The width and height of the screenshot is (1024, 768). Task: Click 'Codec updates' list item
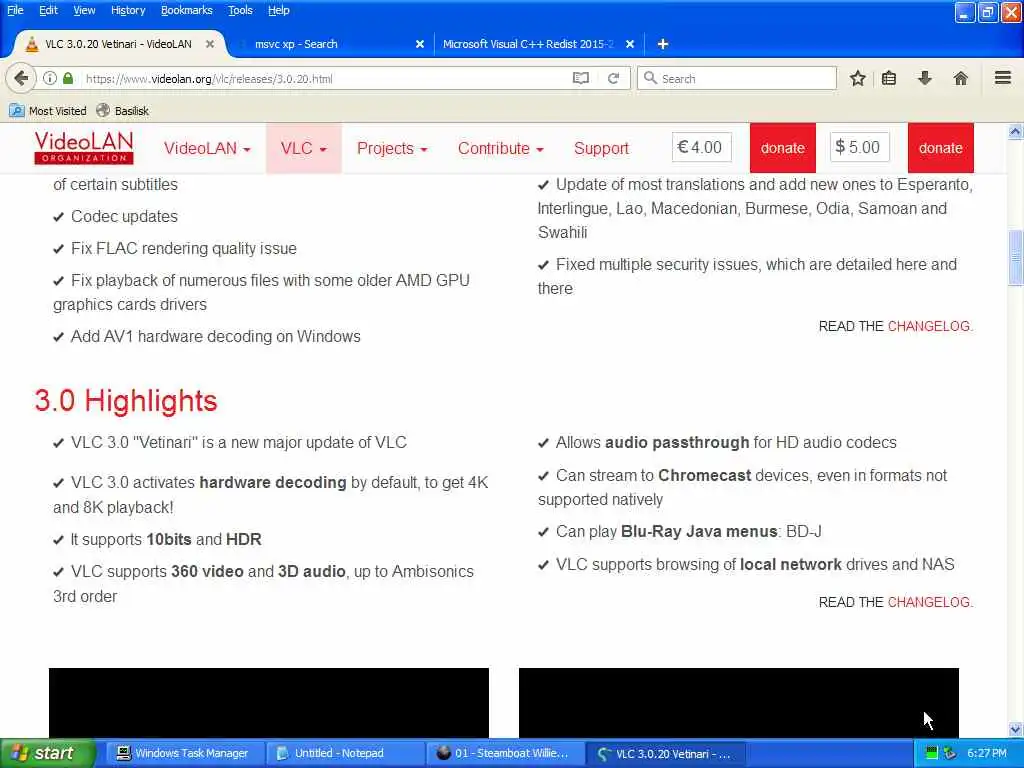tap(124, 216)
